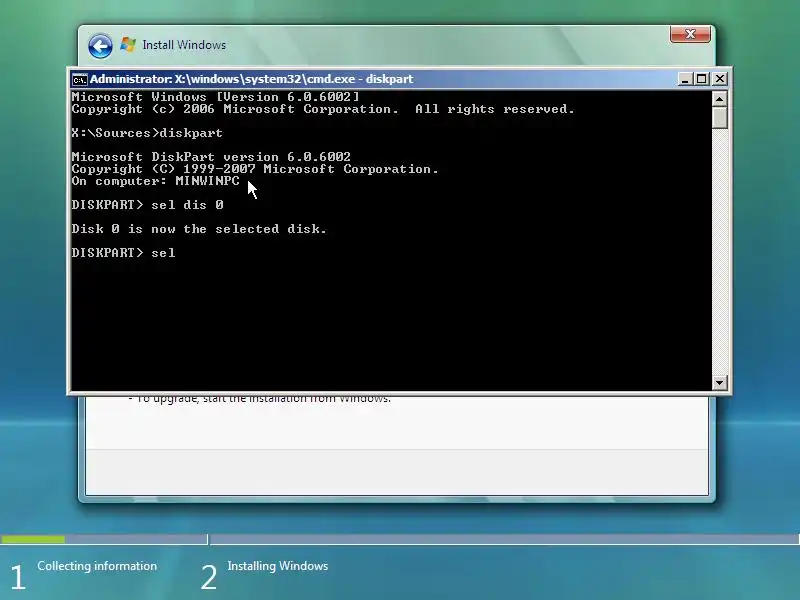This screenshot has width=800, height=600.
Task: Minimize the diskpart command prompt window
Action: point(685,79)
